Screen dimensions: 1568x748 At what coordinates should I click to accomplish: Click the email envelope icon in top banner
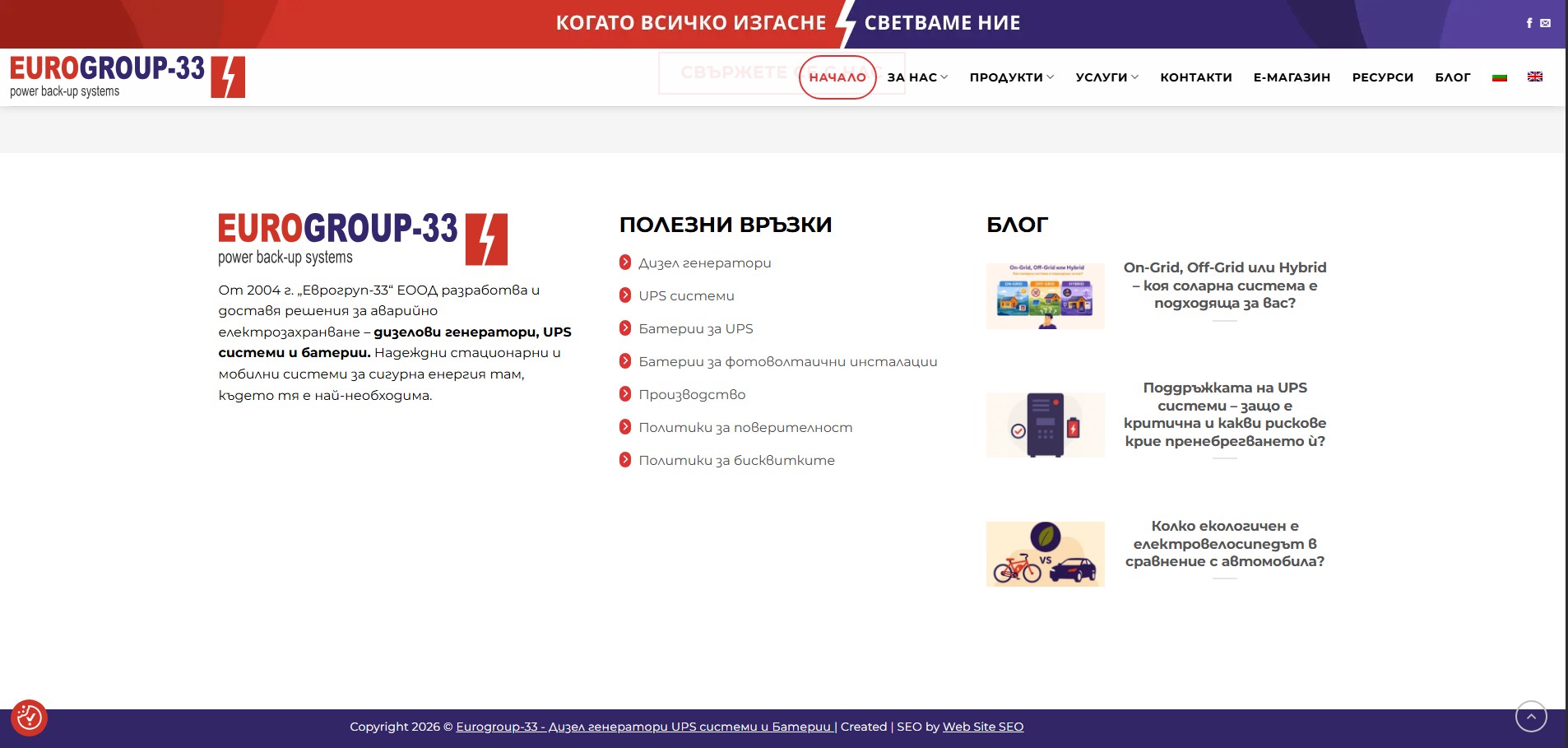[x=1546, y=23]
